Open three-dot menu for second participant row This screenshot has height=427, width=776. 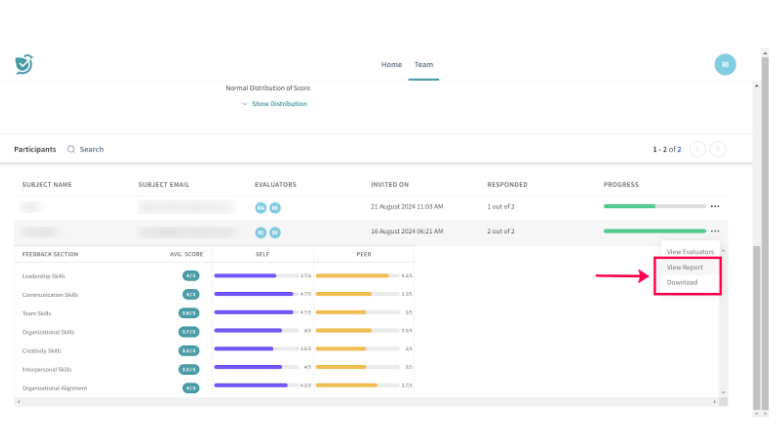[x=715, y=231]
